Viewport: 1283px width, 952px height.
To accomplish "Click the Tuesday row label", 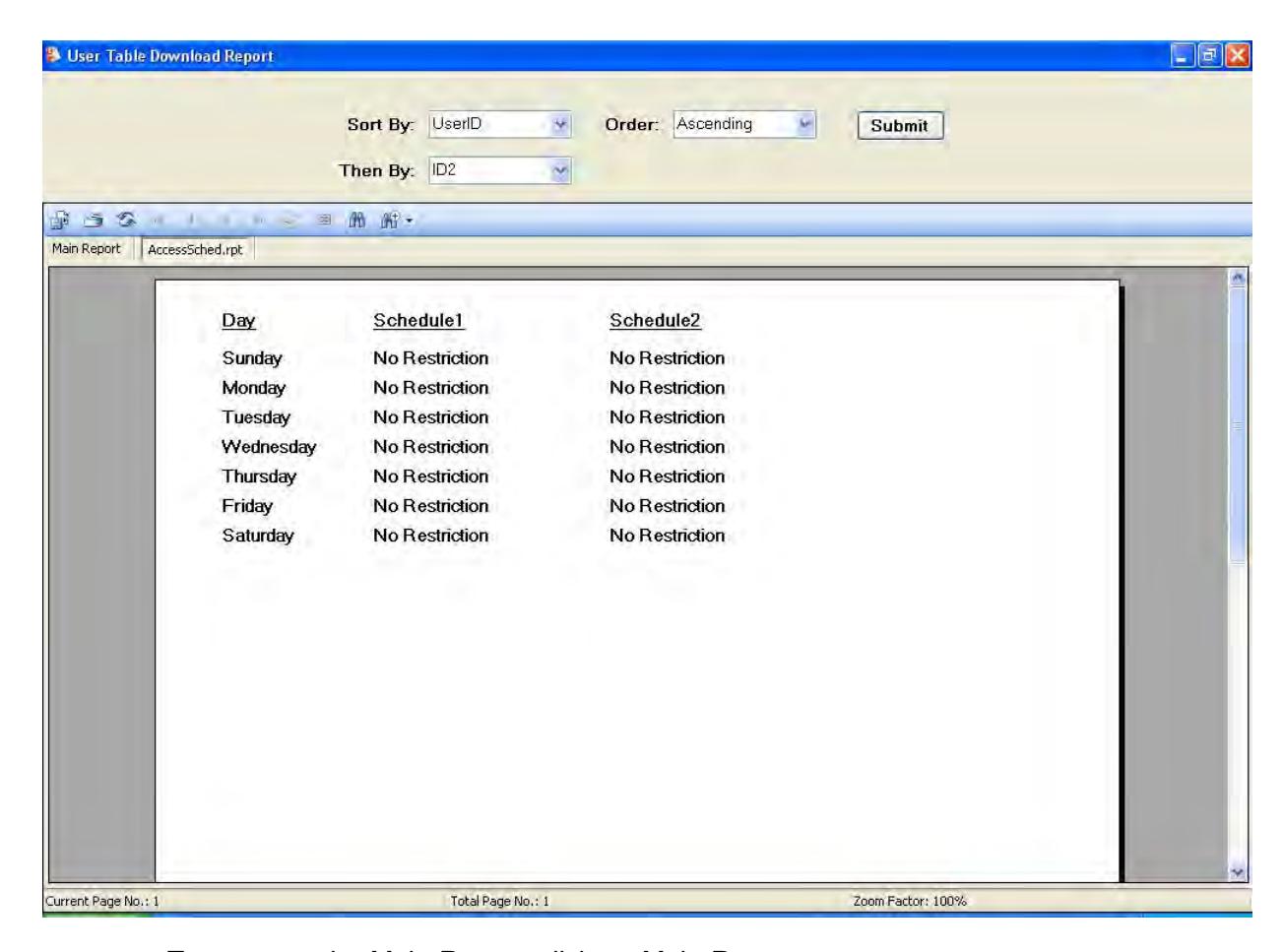I will click(x=256, y=417).
